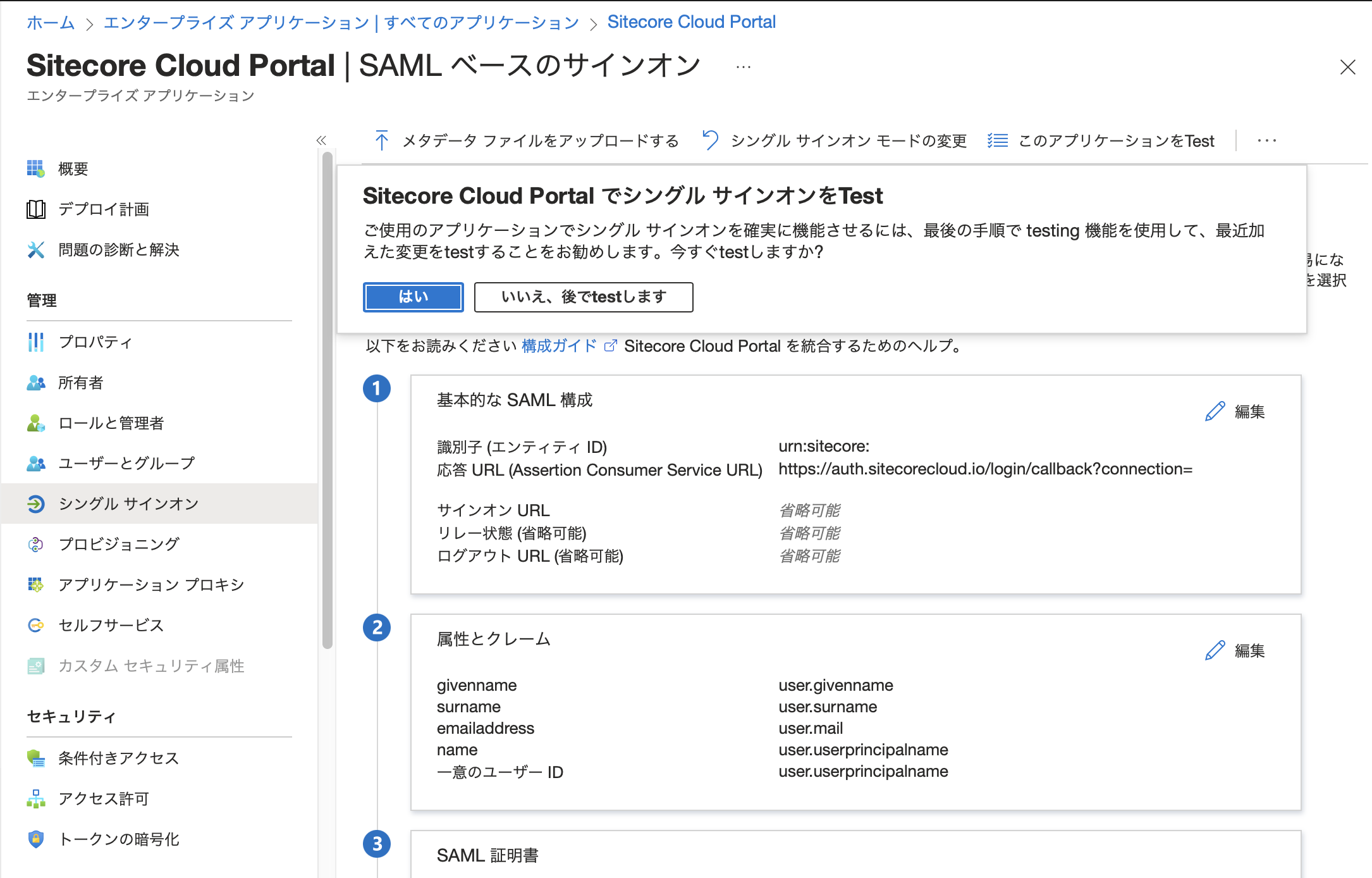Image resolution: width=1372 pixels, height=878 pixels.
Task: Click the pencil icon in 基本的な SAML 構成
Action: 1215,412
